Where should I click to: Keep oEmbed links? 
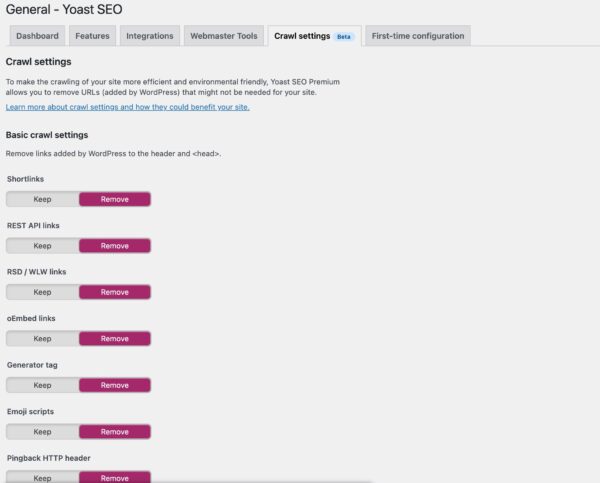[42, 339]
